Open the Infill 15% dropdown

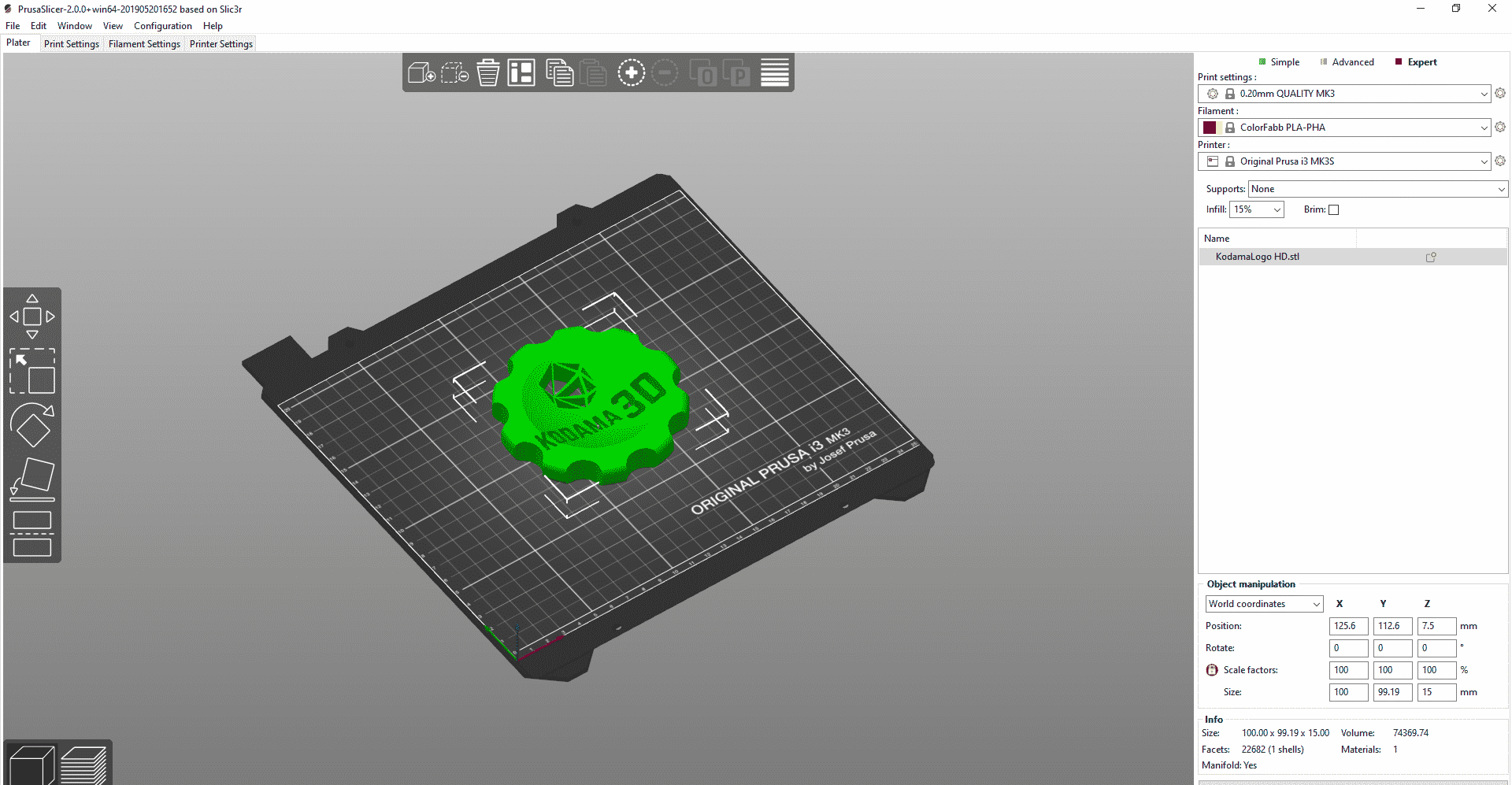coord(1257,209)
